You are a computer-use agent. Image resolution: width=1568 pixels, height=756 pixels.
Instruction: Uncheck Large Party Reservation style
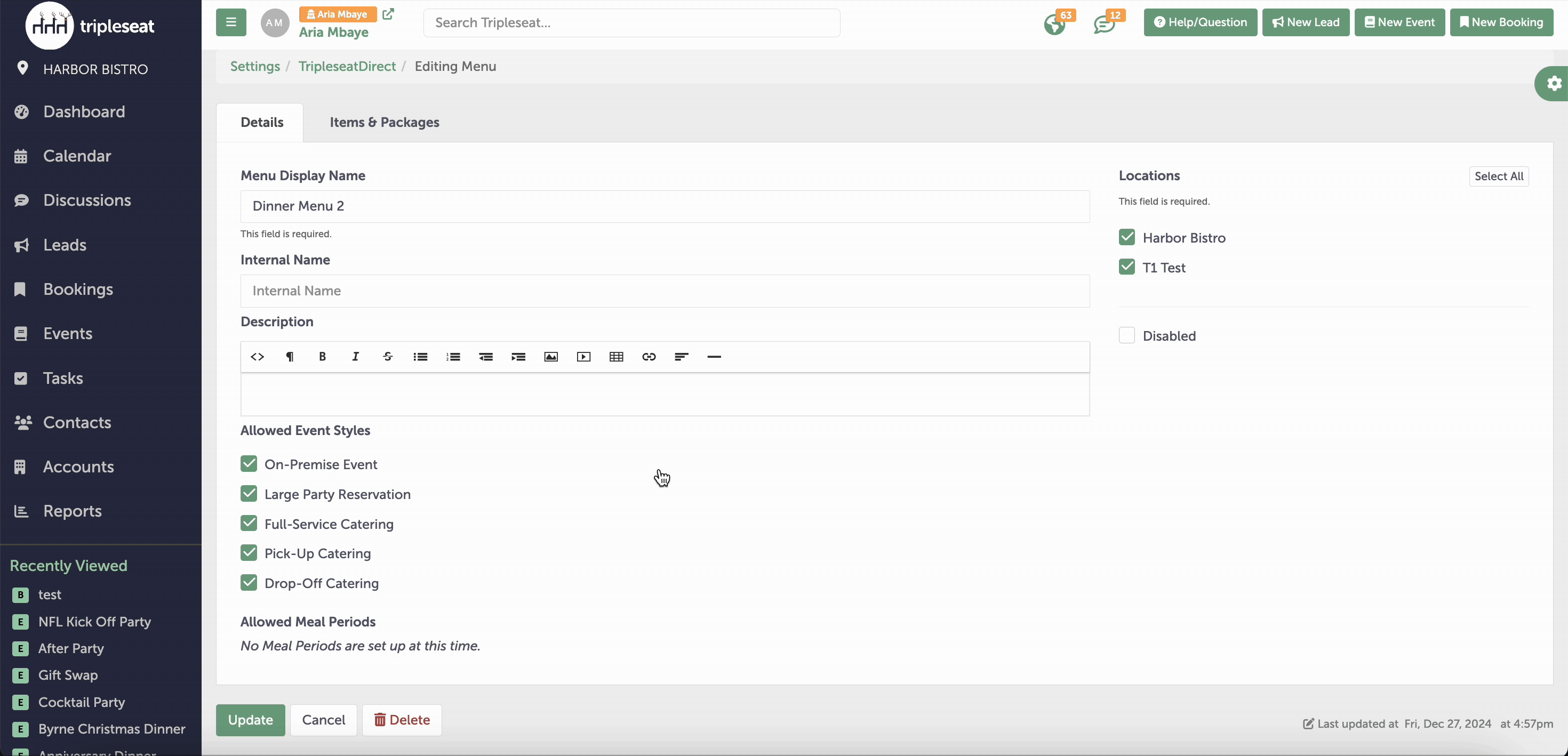tap(249, 494)
